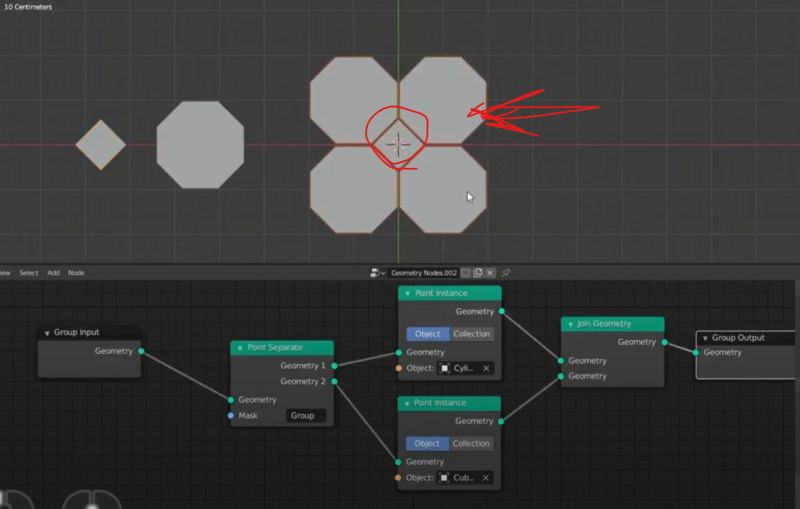Viewport: 800px width, 509px height.
Task: Select Collection mode in lower Point Instance
Action: [x=471, y=444]
